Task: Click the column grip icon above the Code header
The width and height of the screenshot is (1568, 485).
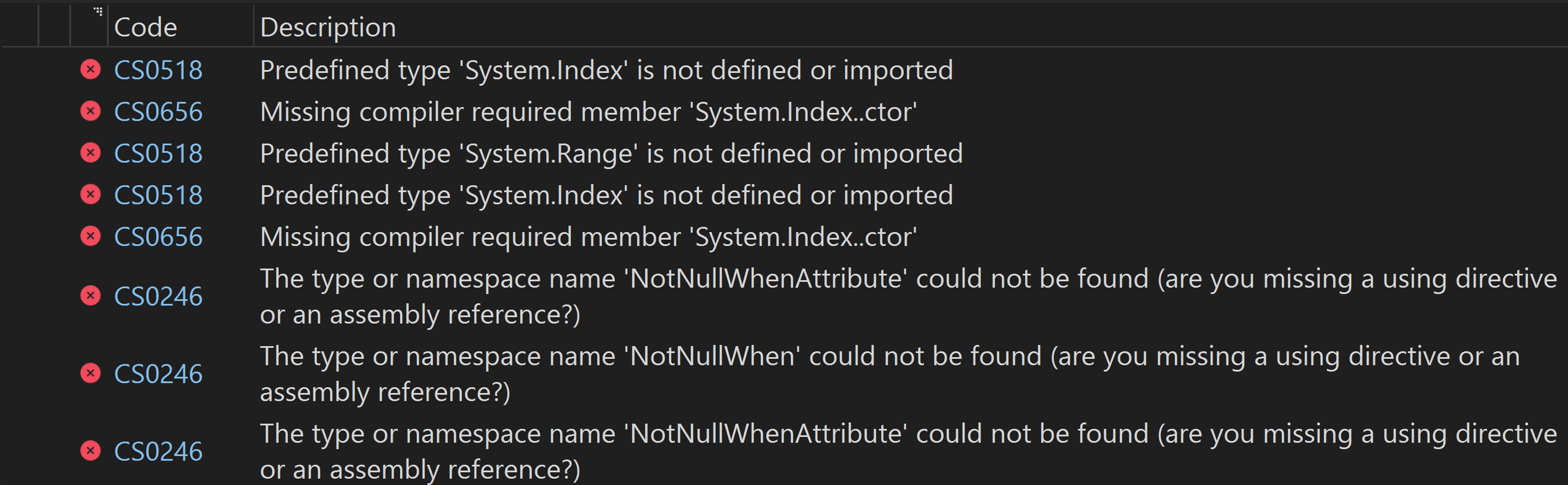Action: 96,10
